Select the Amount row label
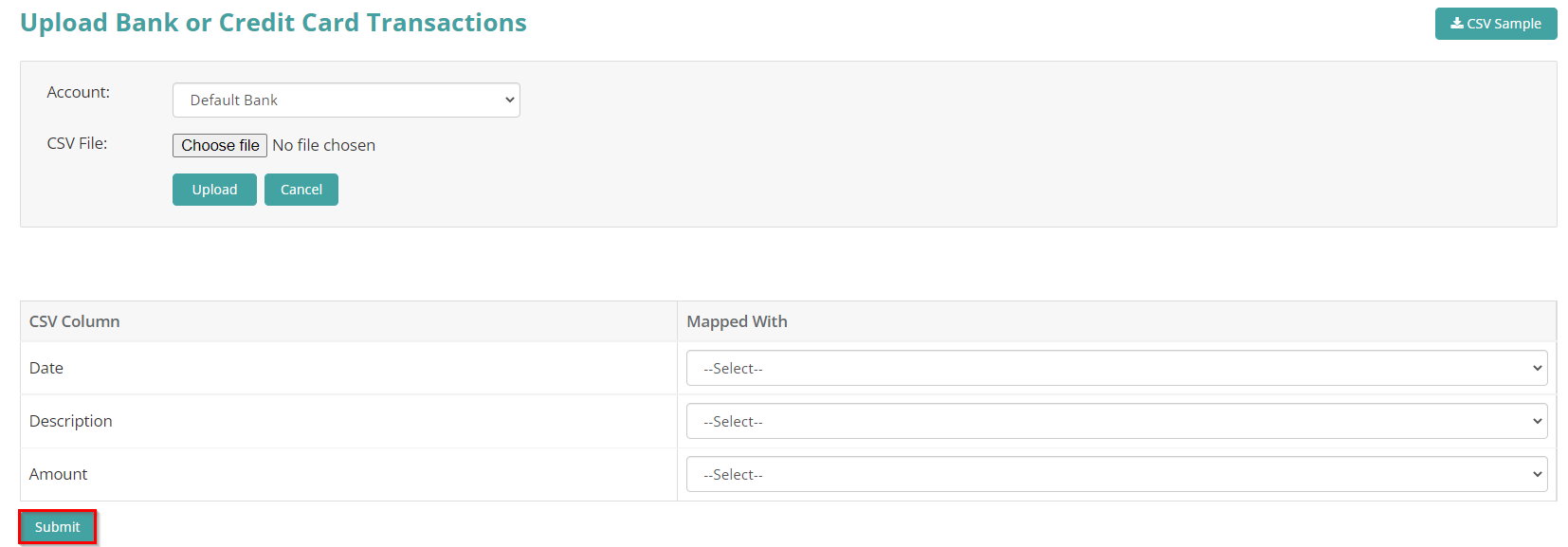1568x547 pixels. [58, 474]
